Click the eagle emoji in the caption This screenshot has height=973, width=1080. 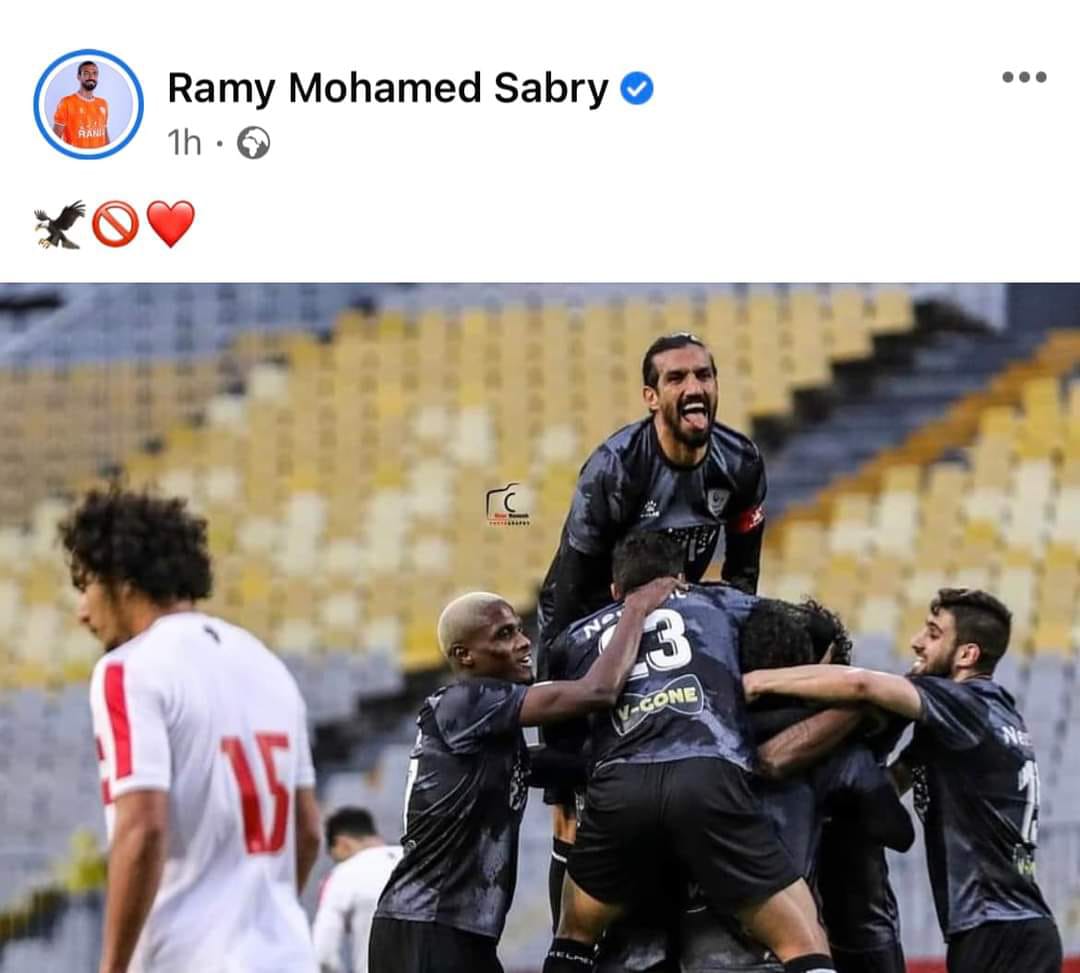(60, 224)
